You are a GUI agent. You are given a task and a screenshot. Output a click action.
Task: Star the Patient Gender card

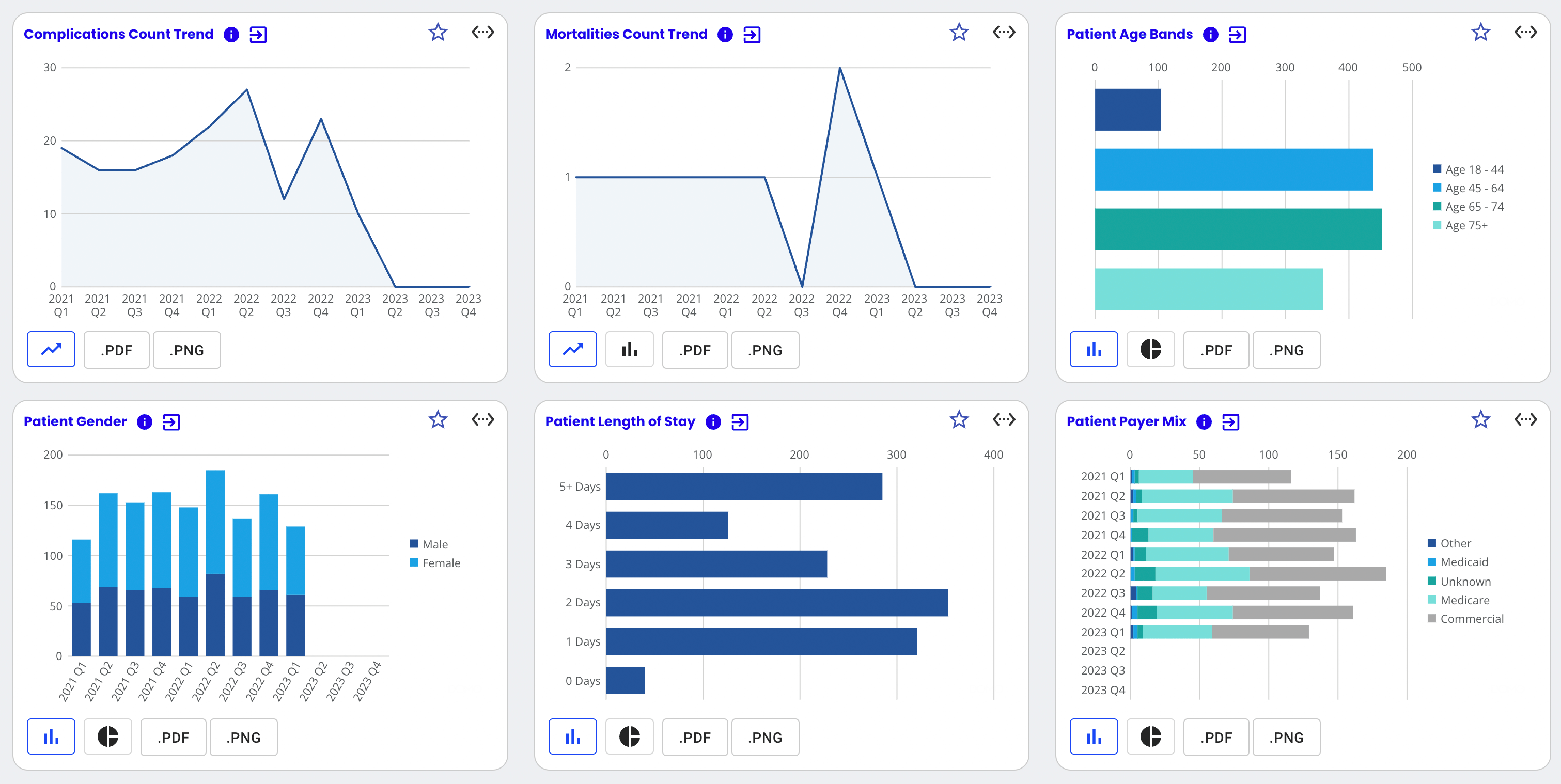click(438, 419)
